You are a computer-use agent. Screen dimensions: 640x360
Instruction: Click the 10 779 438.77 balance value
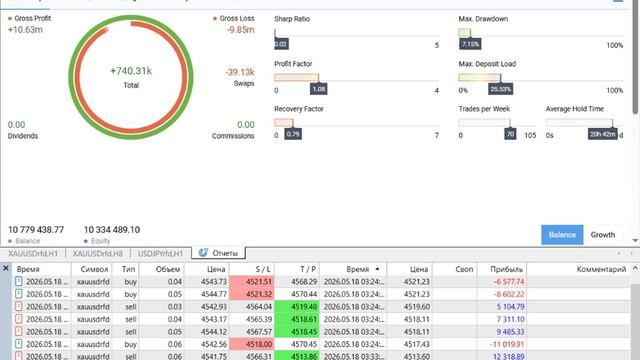(36, 230)
